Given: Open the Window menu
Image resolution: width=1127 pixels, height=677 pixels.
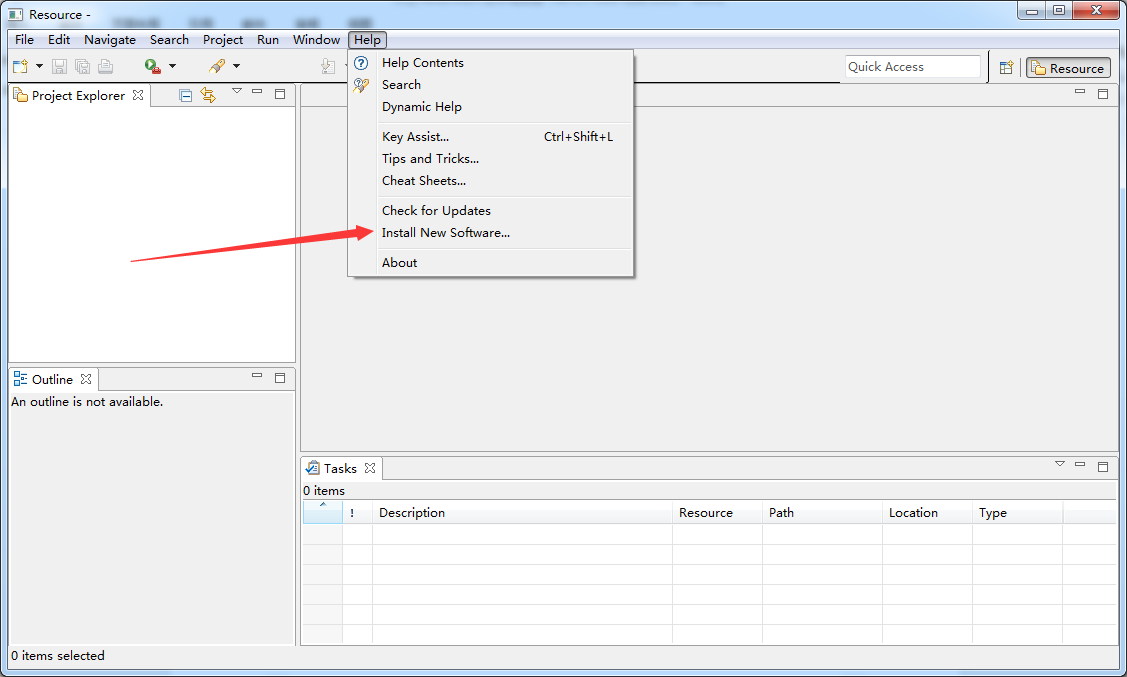Looking at the screenshot, I should [316, 40].
